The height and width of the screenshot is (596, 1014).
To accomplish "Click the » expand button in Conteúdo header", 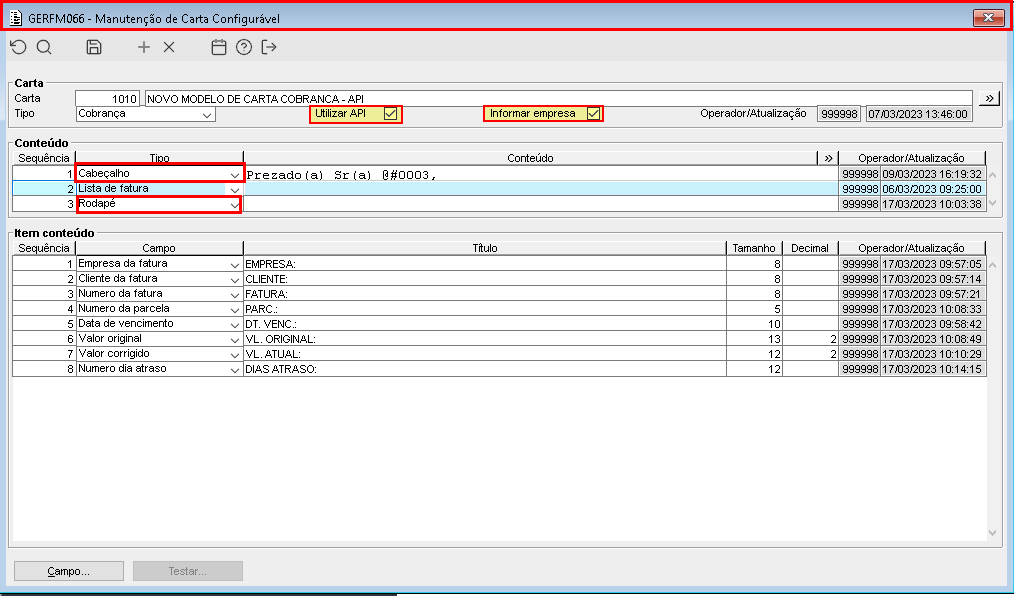I will [x=828, y=158].
